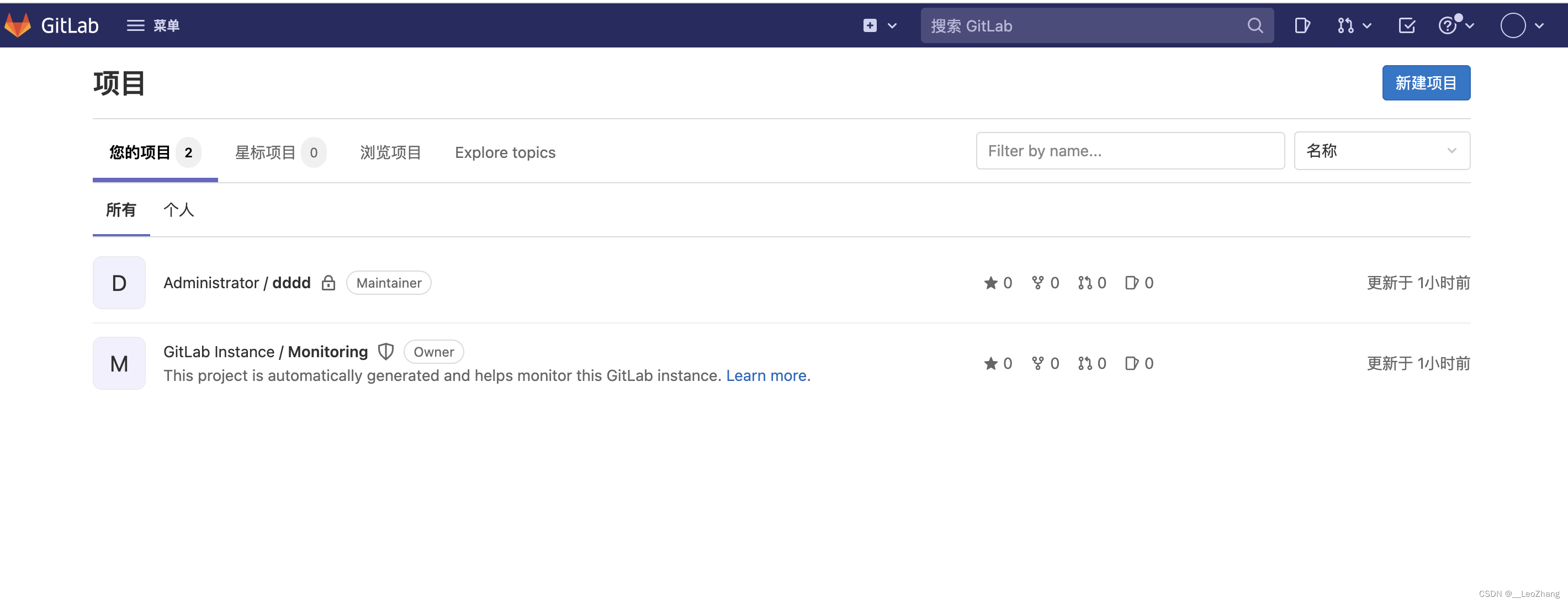The width and height of the screenshot is (1568, 604).
Task: Select the 所有 sub-tab
Action: 121,210
